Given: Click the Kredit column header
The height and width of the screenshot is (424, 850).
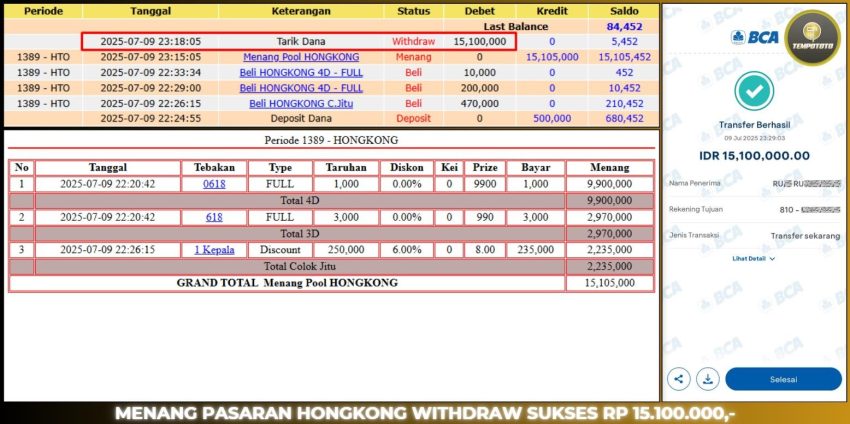Looking at the screenshot, I should click(552, 11).
